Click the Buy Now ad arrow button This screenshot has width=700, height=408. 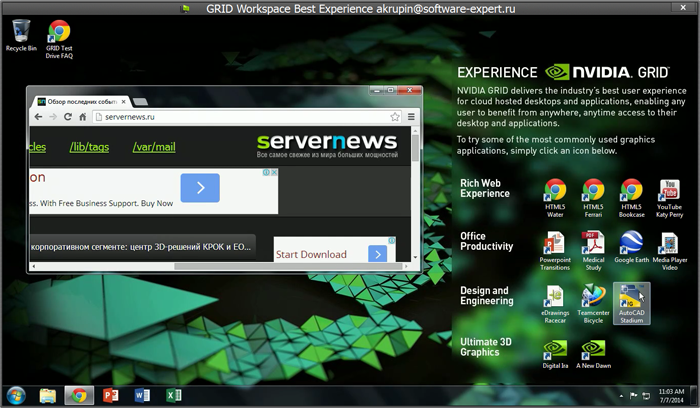pyautogui.click(x=200, y=188)
